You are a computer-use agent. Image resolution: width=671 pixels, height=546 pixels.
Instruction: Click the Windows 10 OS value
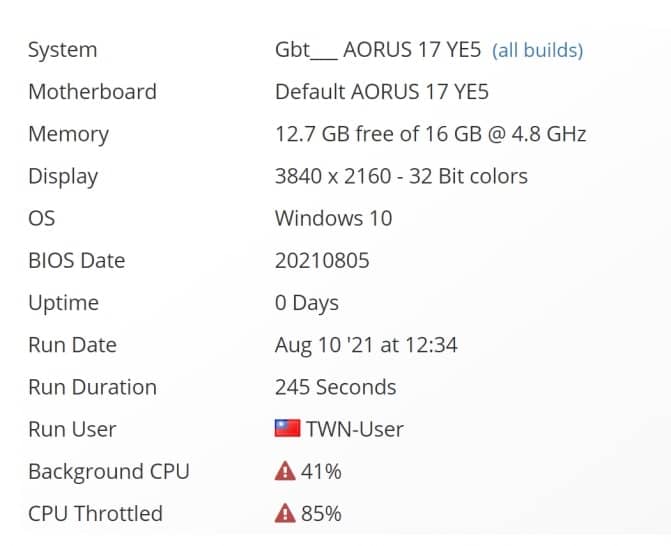(x=333, y=218)
